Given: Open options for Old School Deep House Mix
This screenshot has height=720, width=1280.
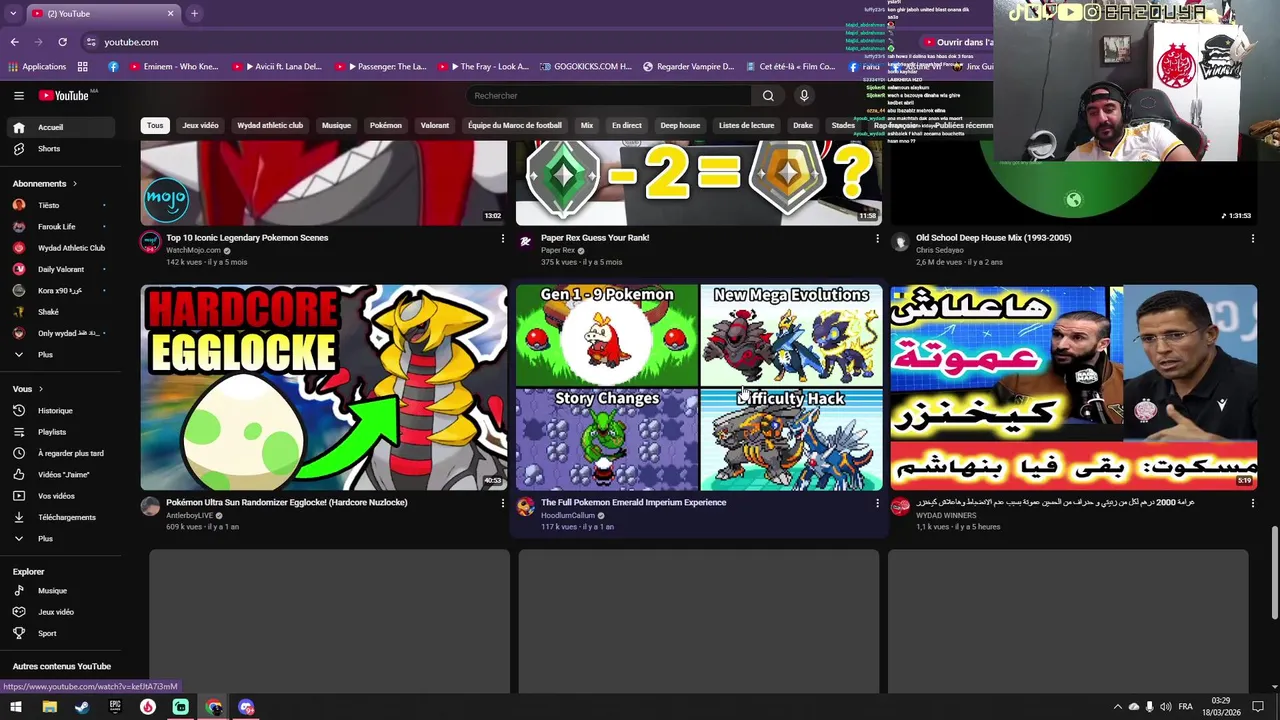Looking at the screenshot, I should pos(1252,238).
